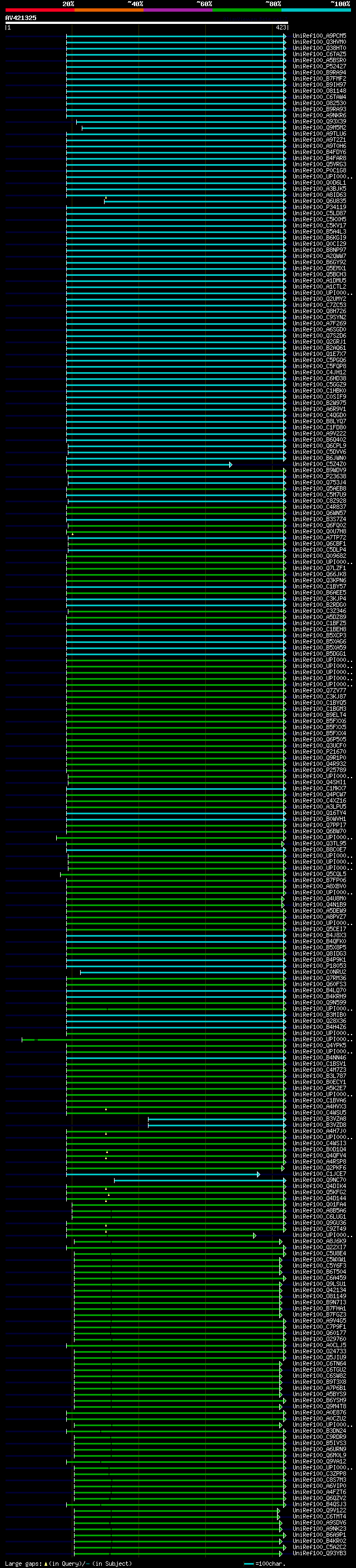Click the green ~80% legend color bar
The width and height of the screenshot is (356, 1568).
(x=247, y=10)
